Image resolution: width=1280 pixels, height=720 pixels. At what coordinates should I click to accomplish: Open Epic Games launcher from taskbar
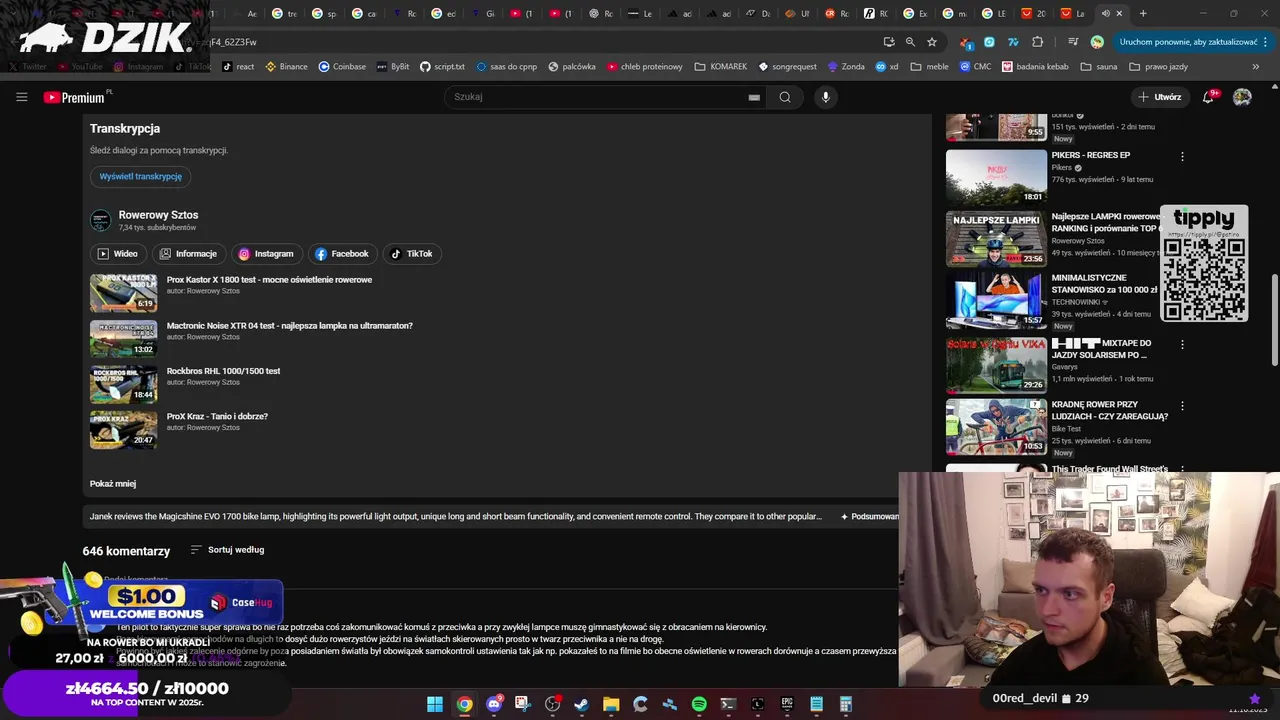787,704
